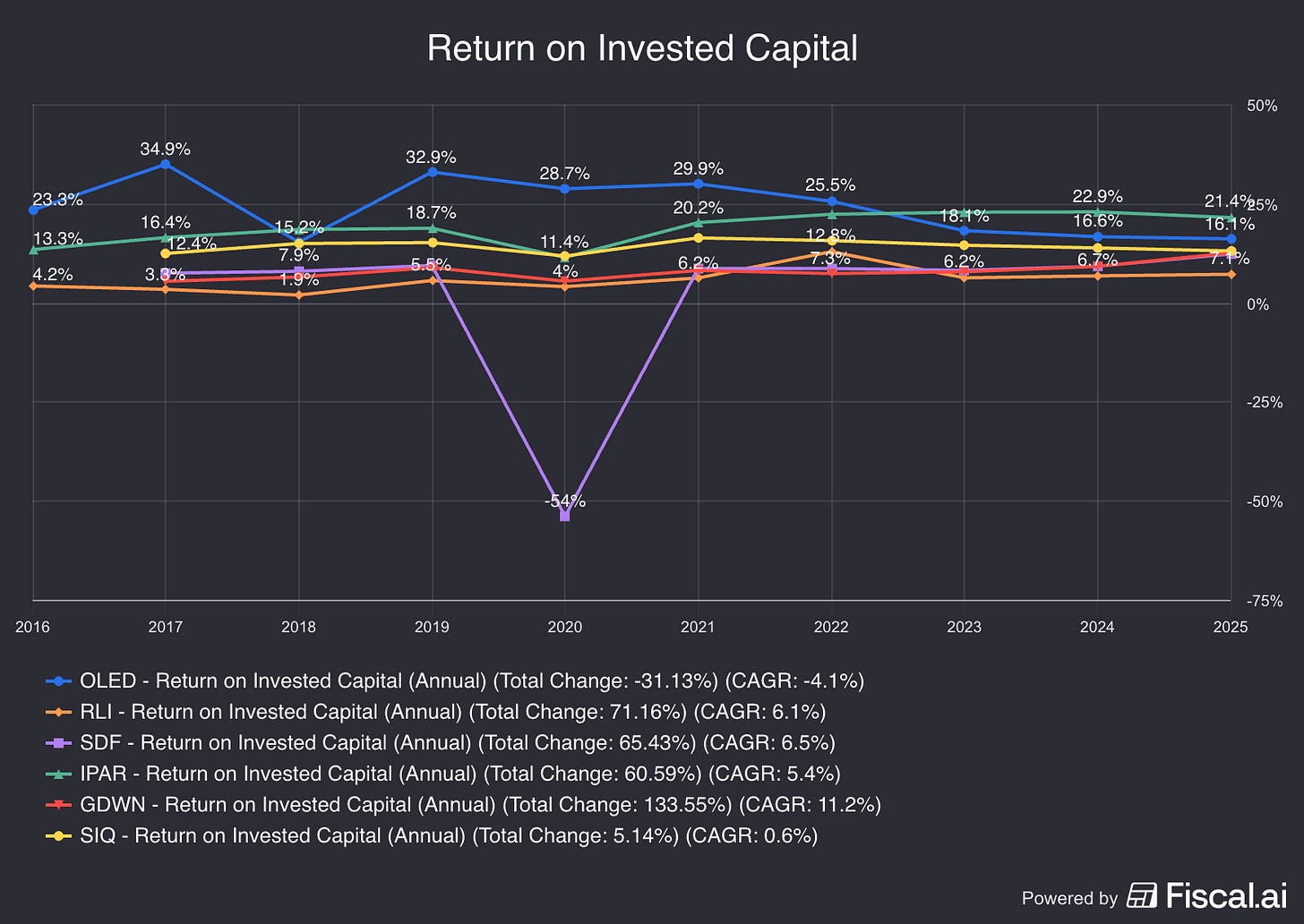This screenshot has width=1304, height=924.
Task: Click the 2016 x-axis year label
Action: pyautogui.click(x=33, y=627)
